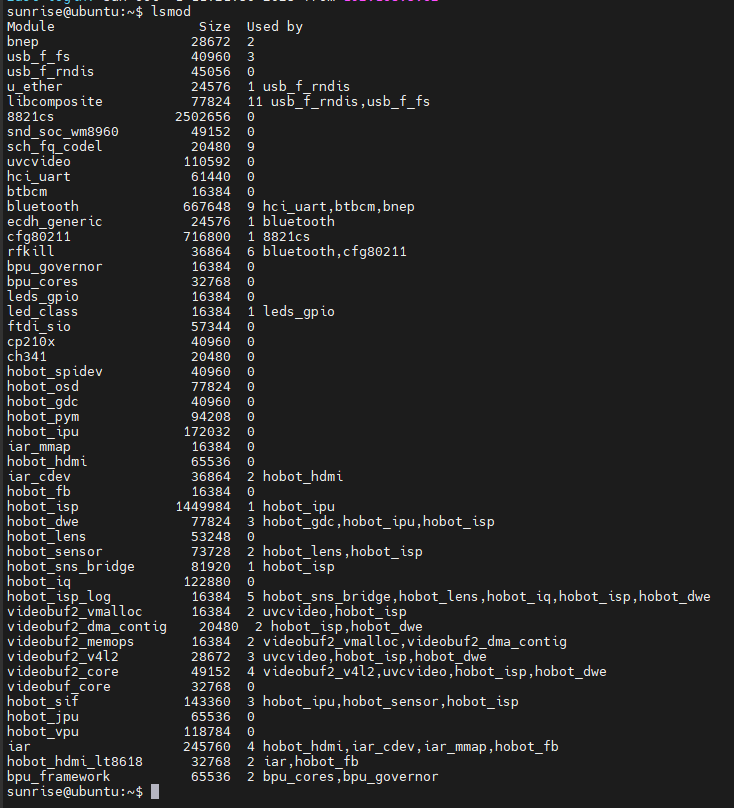The width and height of the screenshot is (734, 808).
Task: Click the size value 2502656
Action: click(203, 116)
